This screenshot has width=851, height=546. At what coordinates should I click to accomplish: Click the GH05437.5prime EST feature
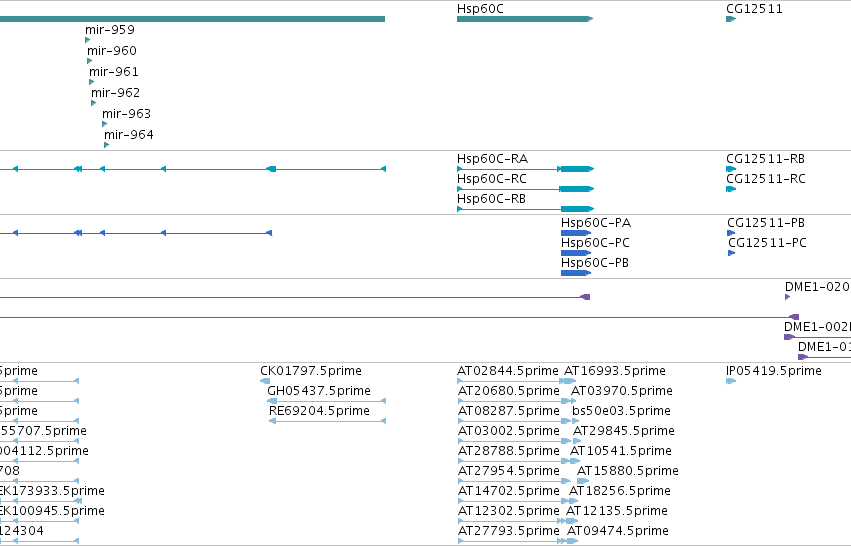tap(327, 401)
